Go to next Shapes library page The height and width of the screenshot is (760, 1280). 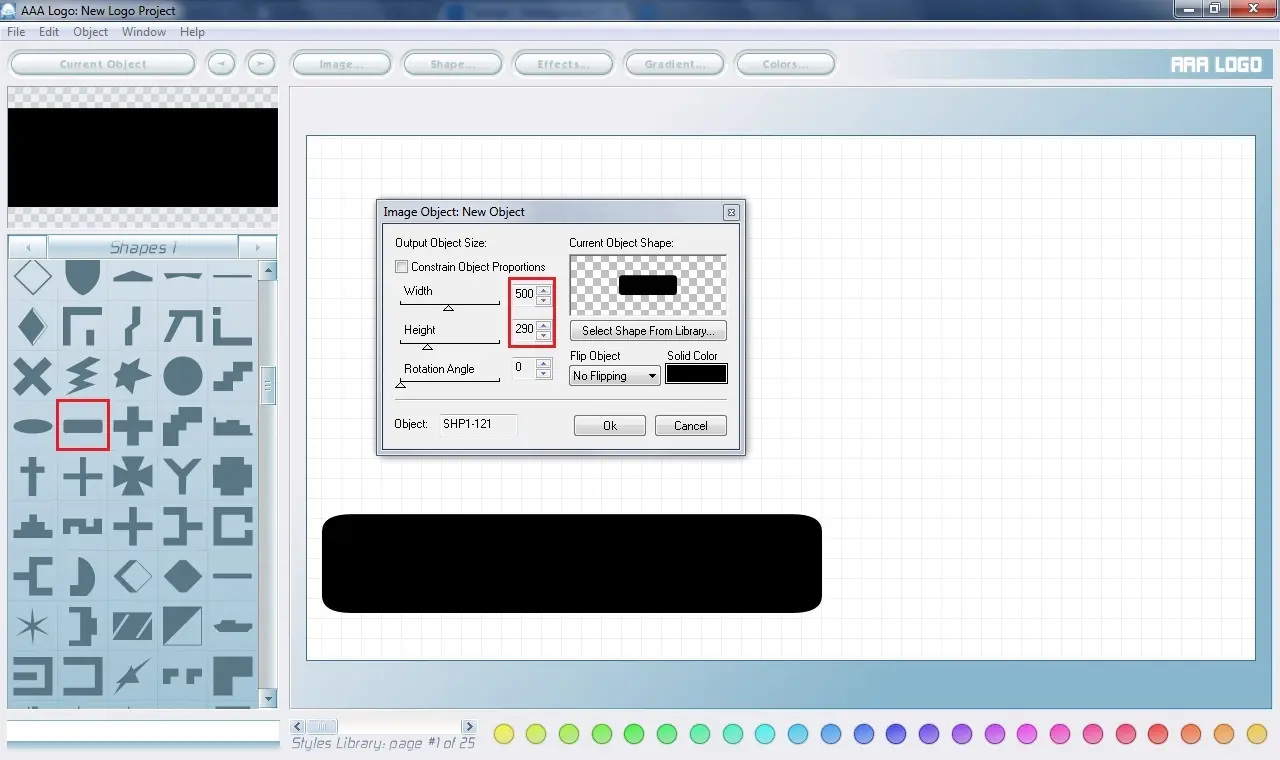click(257, 247)
